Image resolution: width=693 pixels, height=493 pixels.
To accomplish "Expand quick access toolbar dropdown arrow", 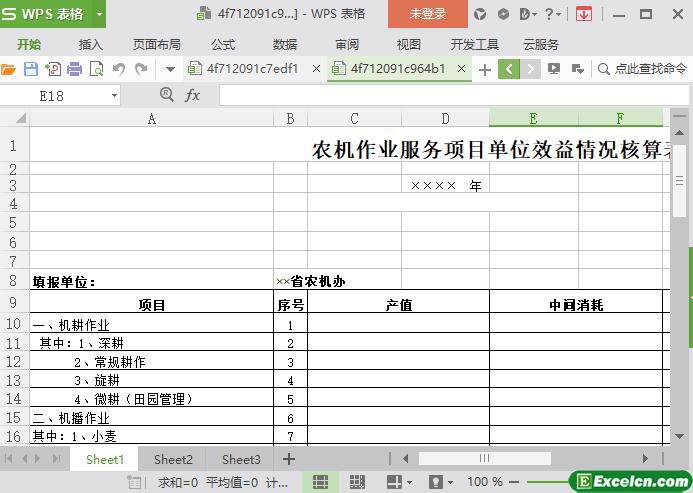I will pyautogui.click(x=170, y=69).
